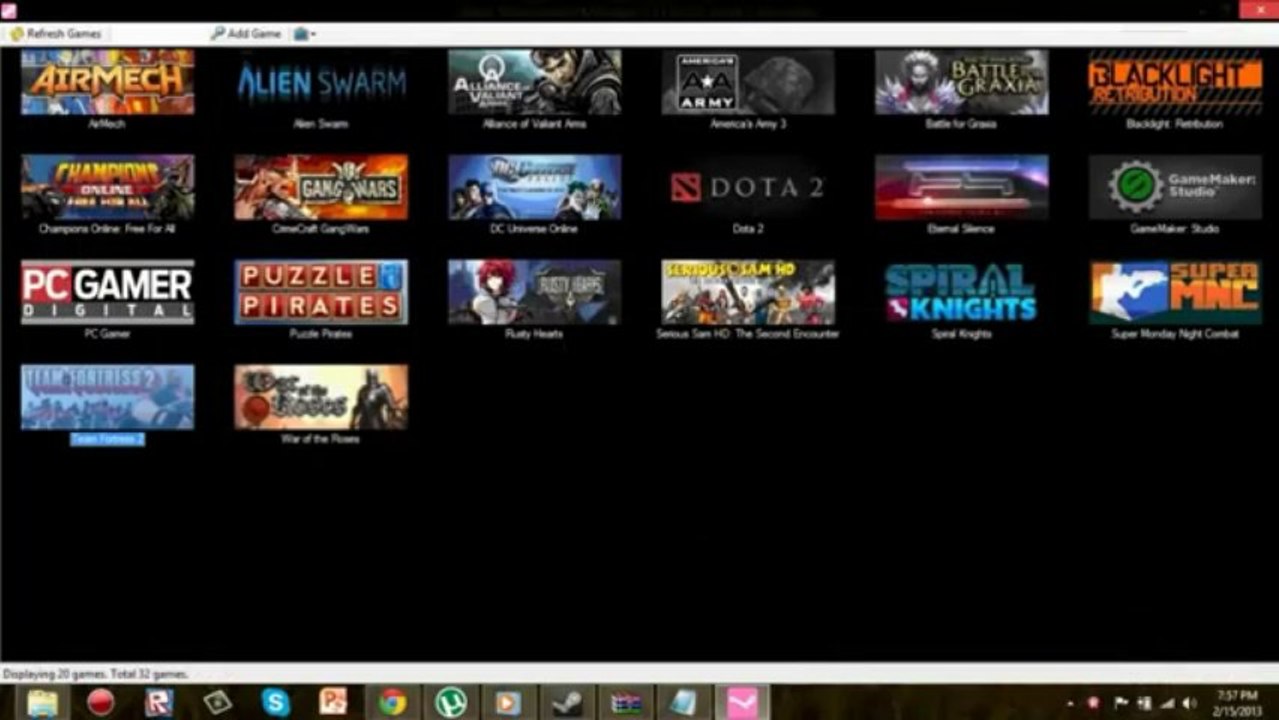Select the CrimeCraft GangWars banner
Screen dimensions: 1279x720
coord(321,187)
